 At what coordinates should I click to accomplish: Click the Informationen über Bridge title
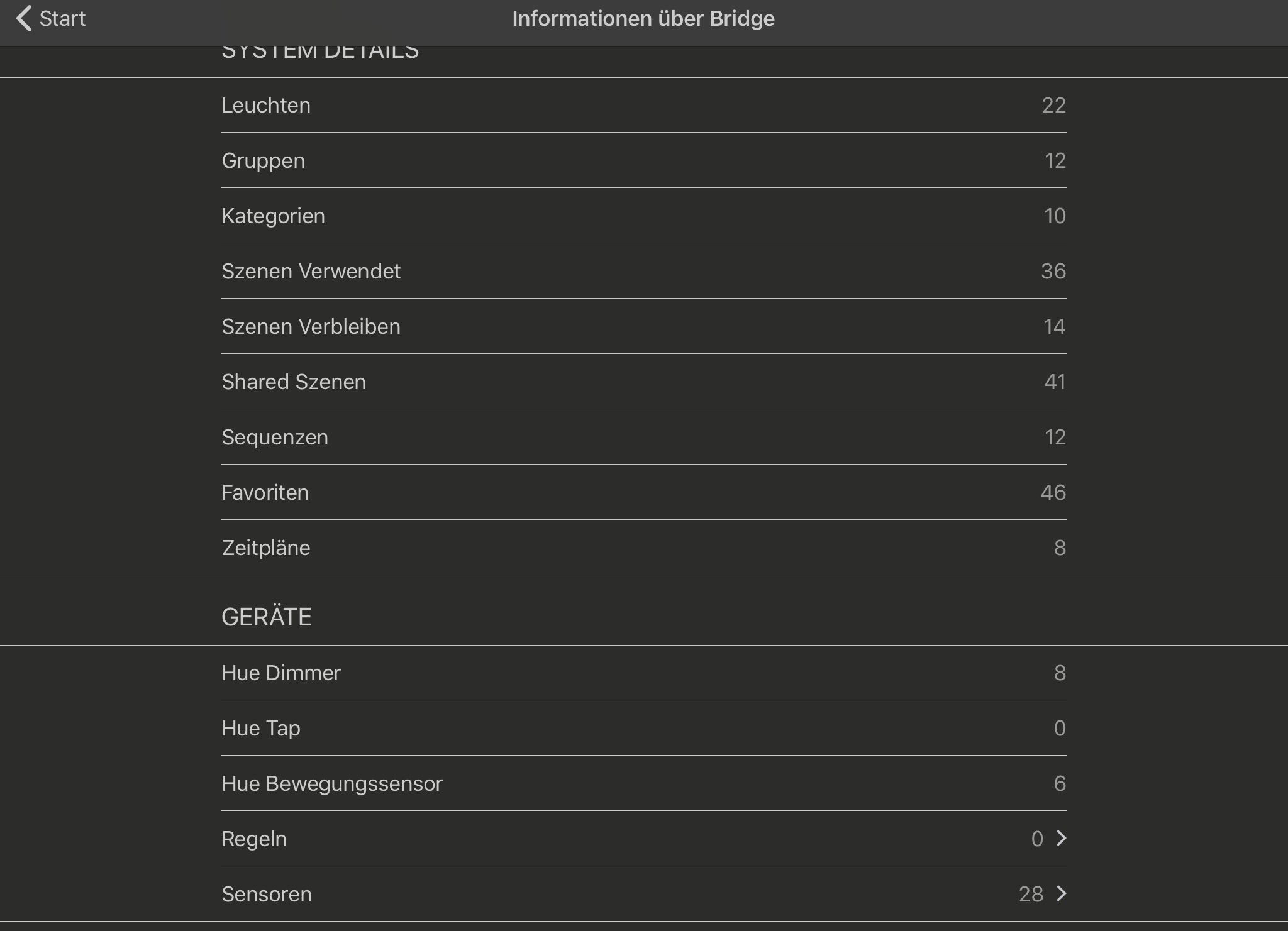coord(643,19)
